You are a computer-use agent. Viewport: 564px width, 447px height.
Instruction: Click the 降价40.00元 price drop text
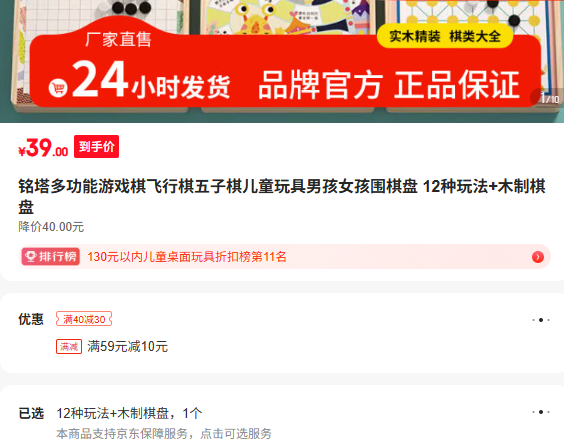(x=51, y=227)
